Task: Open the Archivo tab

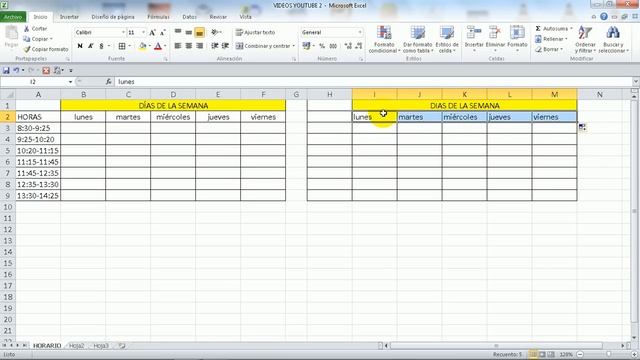Action: [x=13, y=17]
